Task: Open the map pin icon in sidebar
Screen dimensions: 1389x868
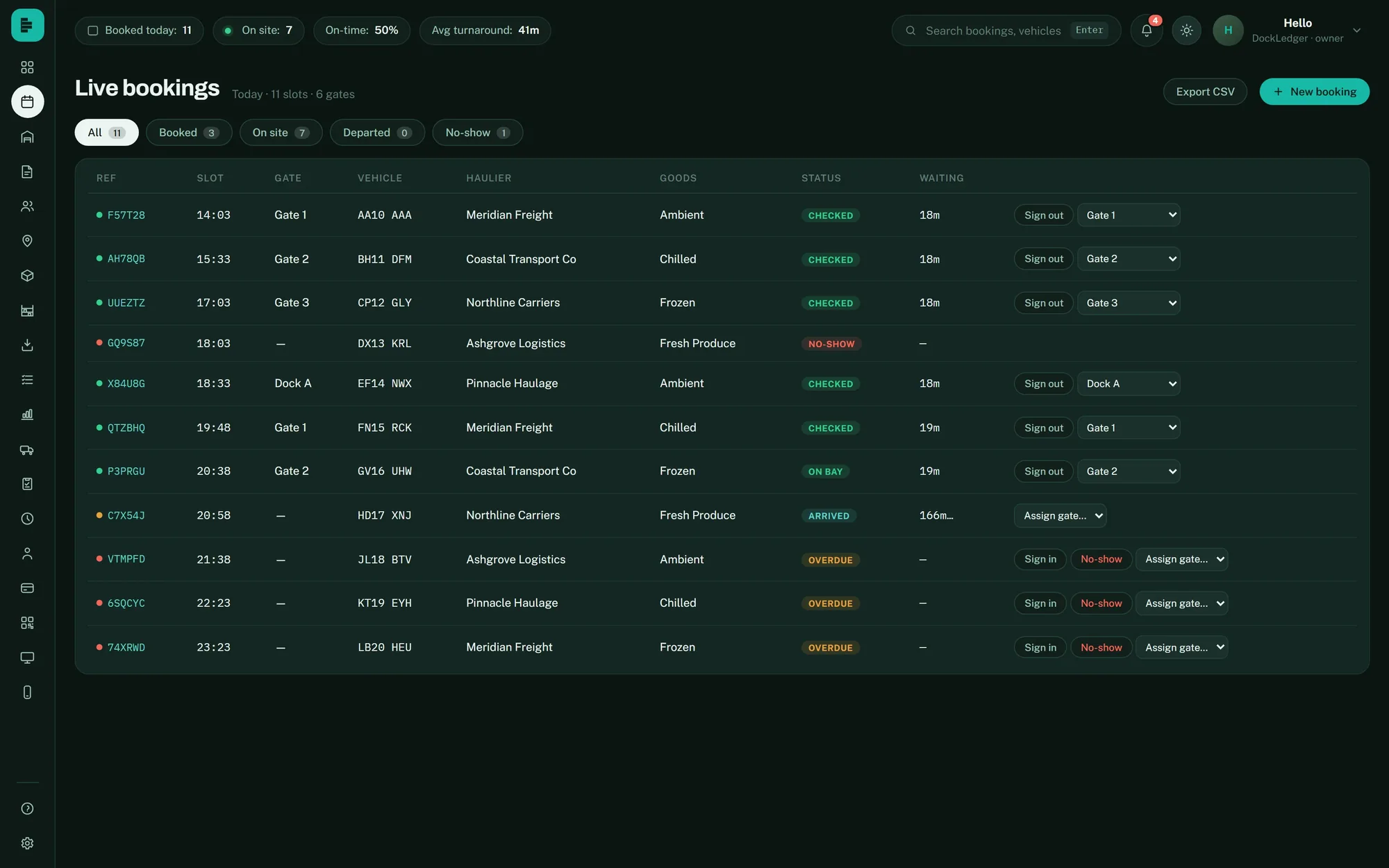Action: pos(27,241)
